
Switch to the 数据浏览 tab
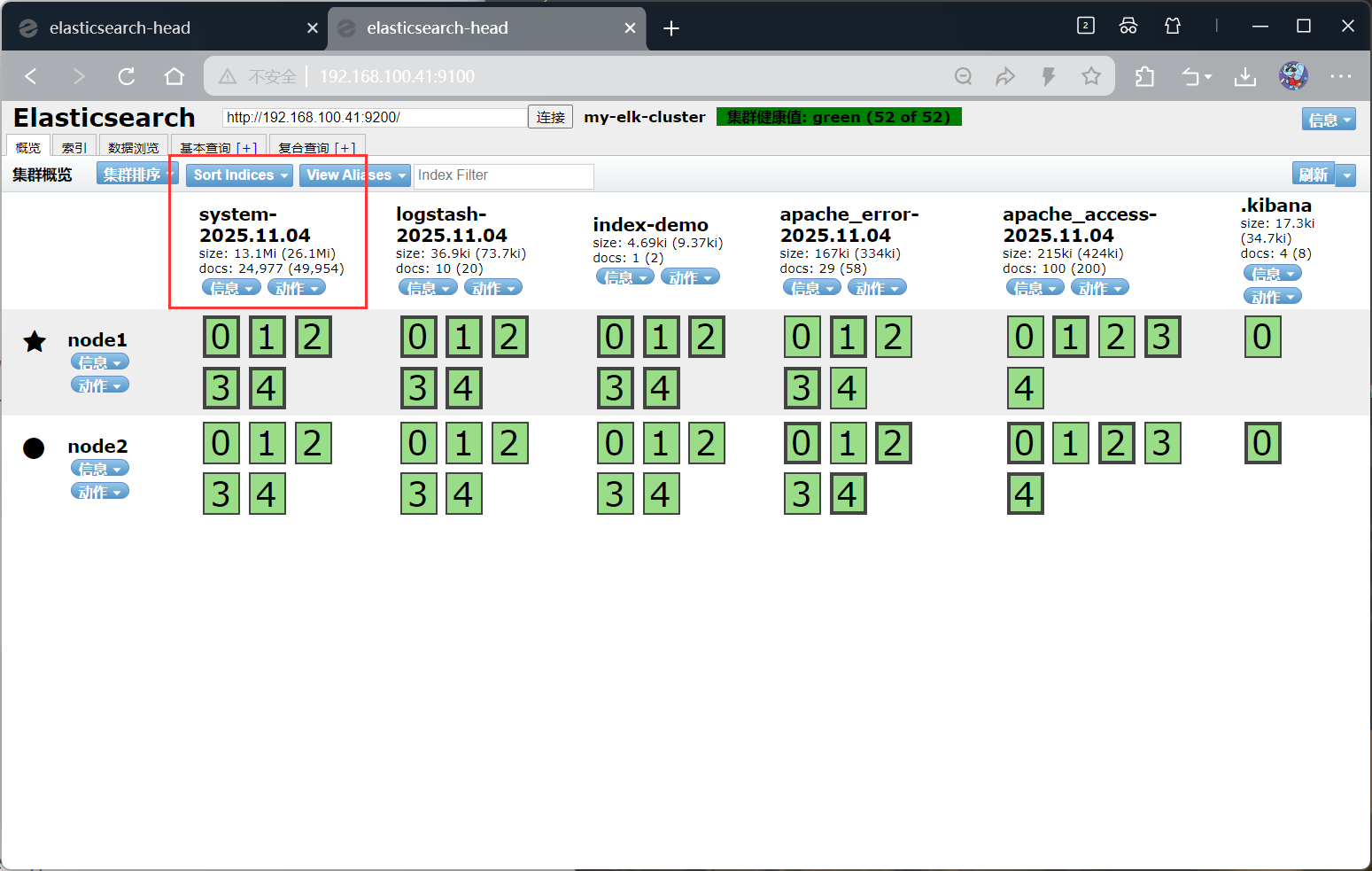coord(133,147)
